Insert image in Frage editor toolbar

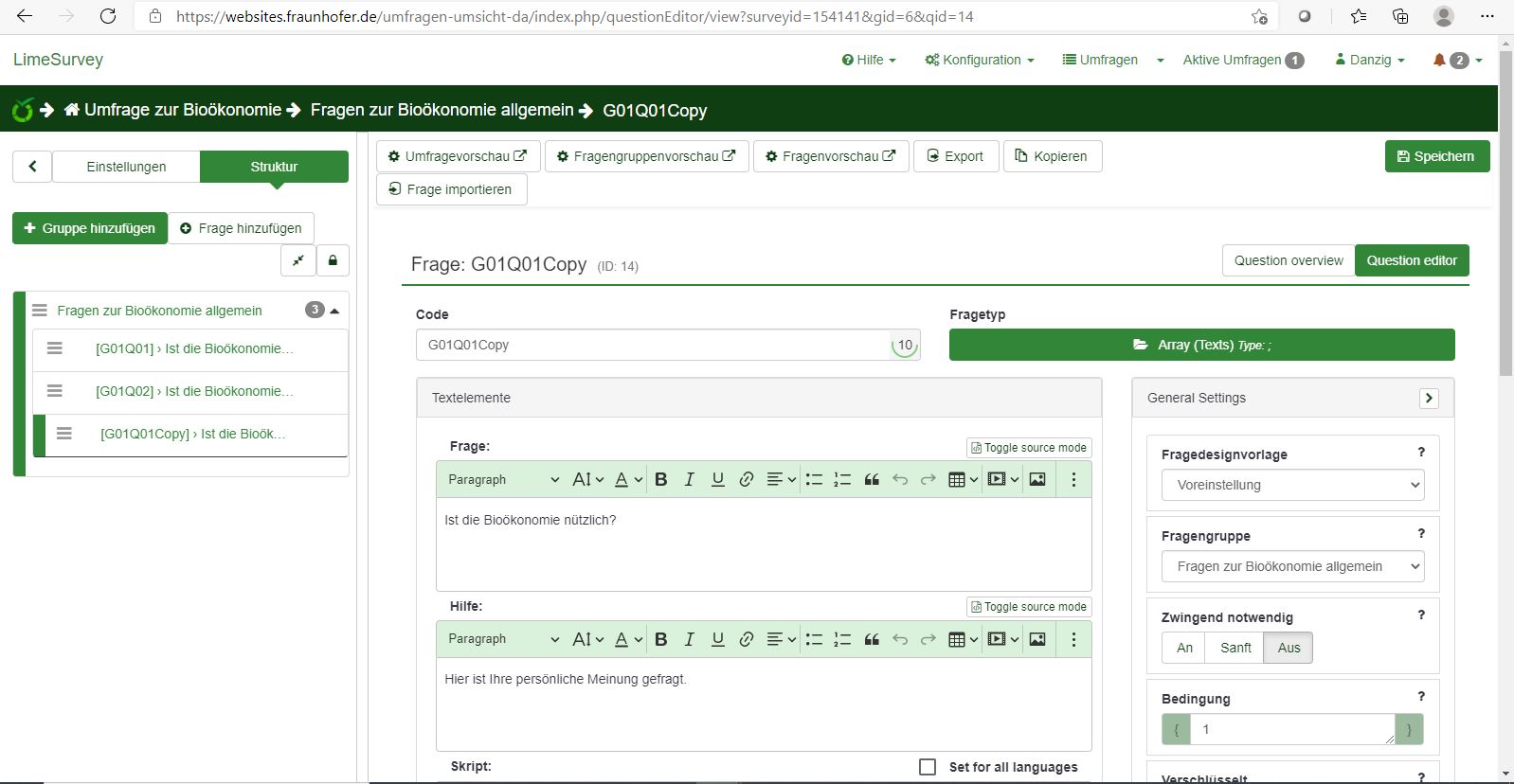[1037, 480]
